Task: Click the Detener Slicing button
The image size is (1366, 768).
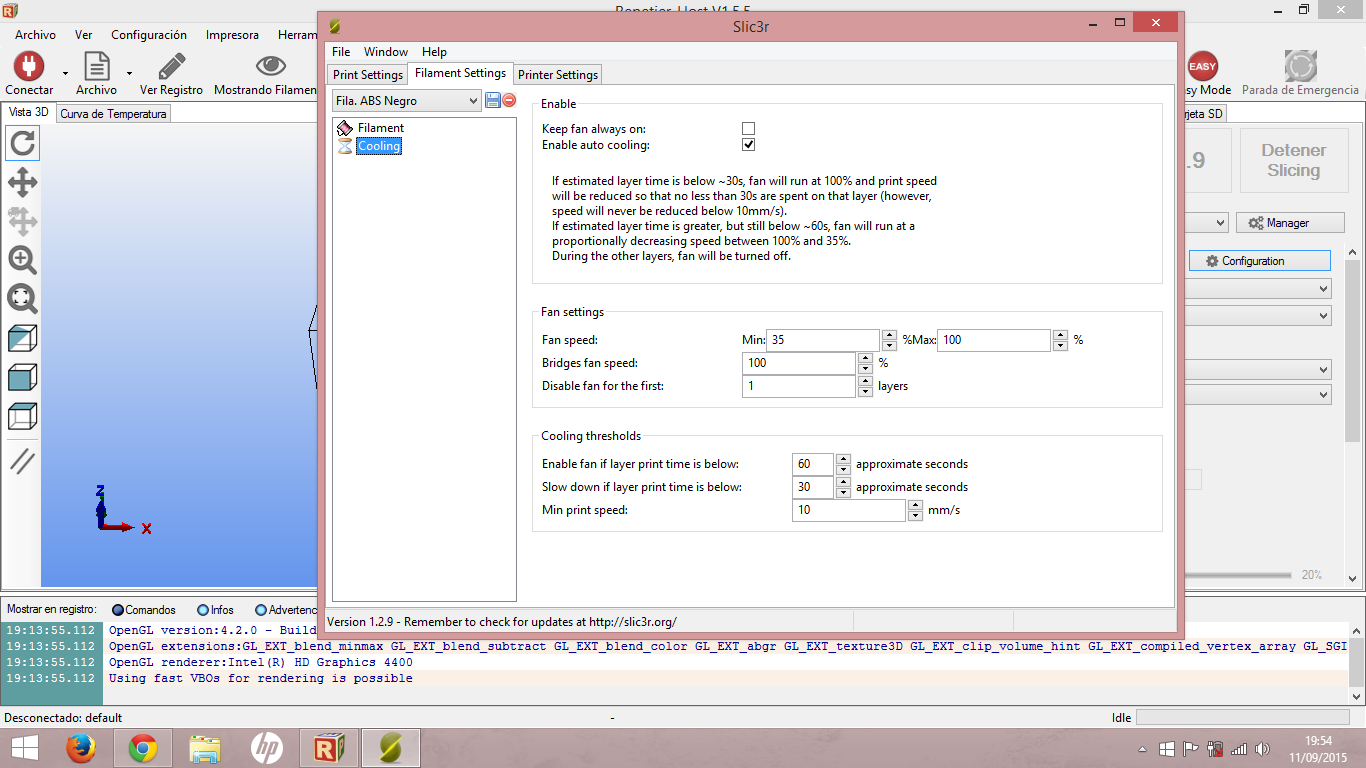Action: click(x=1293, y=160)
